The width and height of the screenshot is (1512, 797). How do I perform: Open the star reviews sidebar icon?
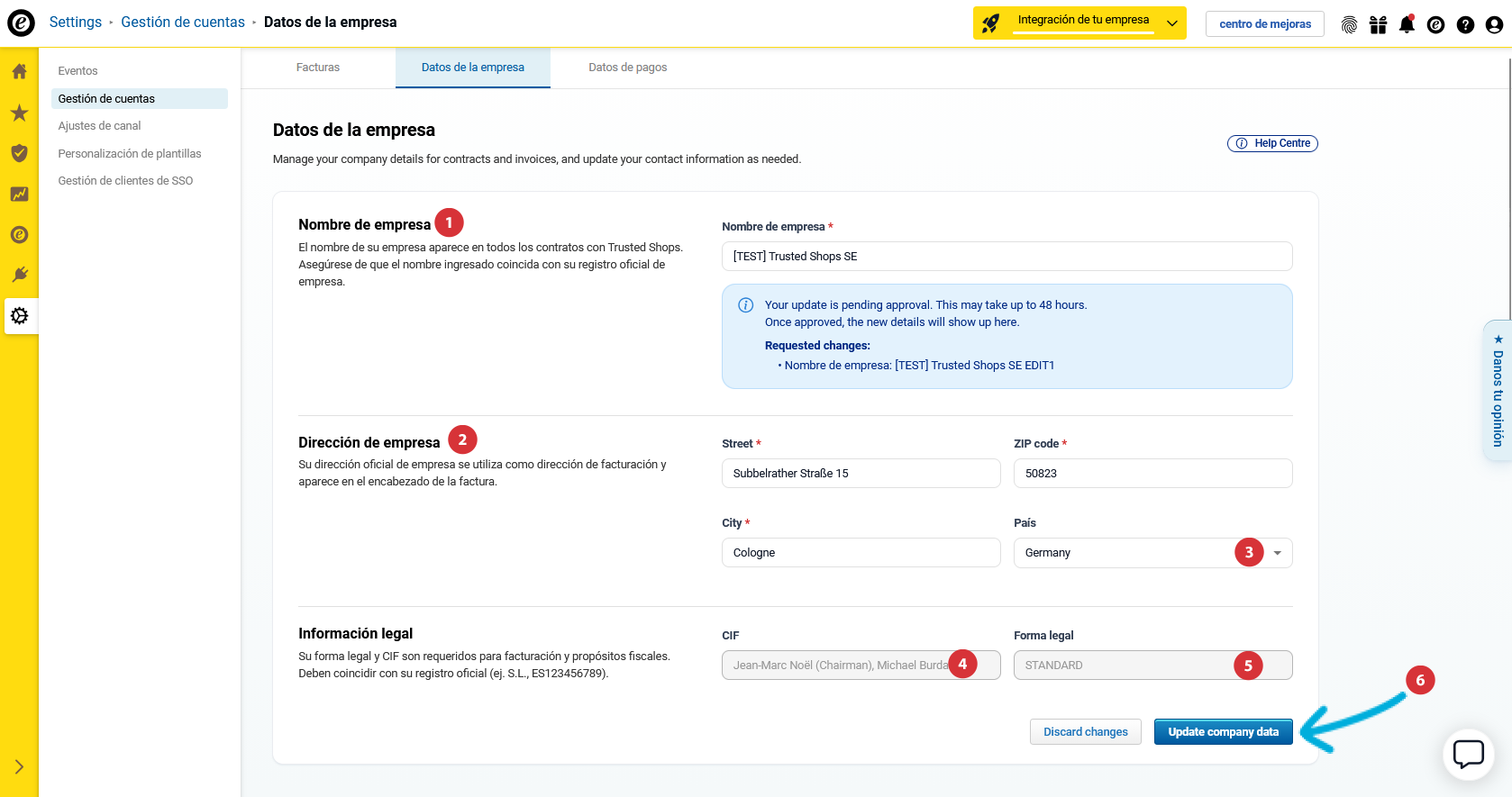(x=19, y=113)
